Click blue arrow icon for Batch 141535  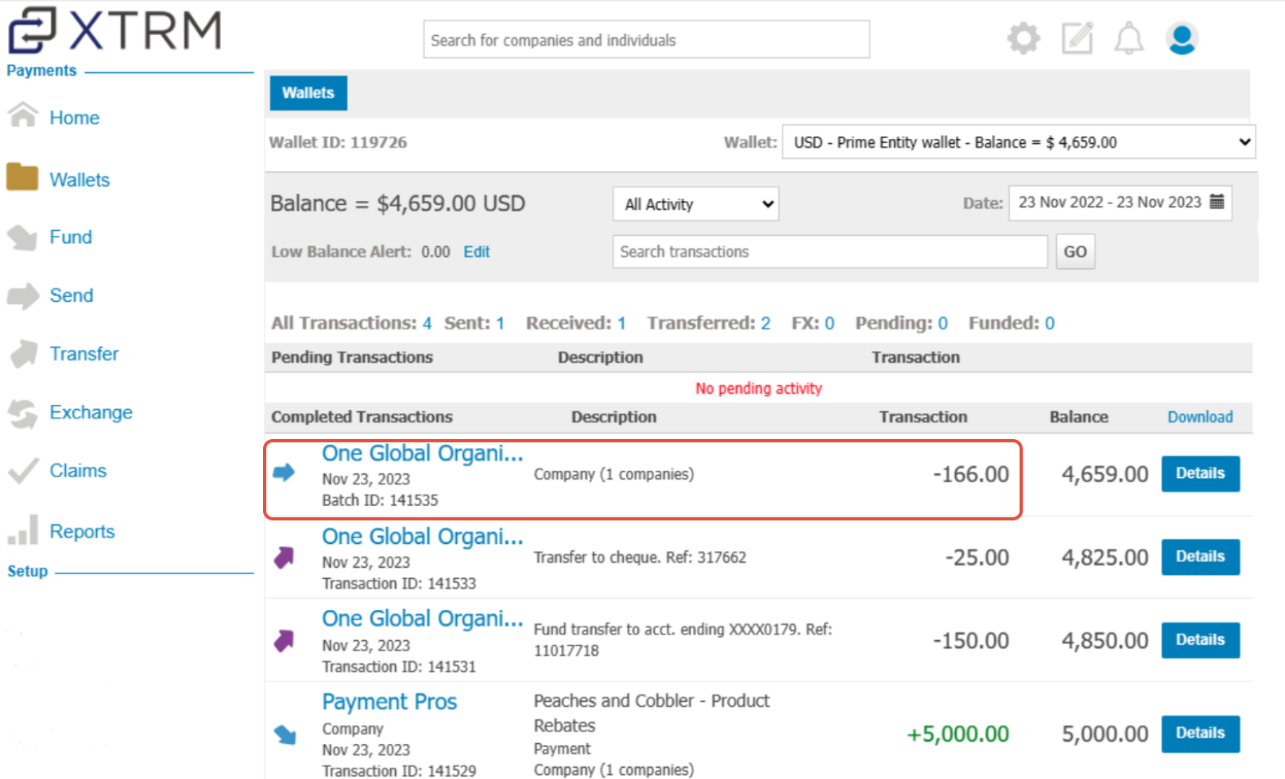coord(284,472)
